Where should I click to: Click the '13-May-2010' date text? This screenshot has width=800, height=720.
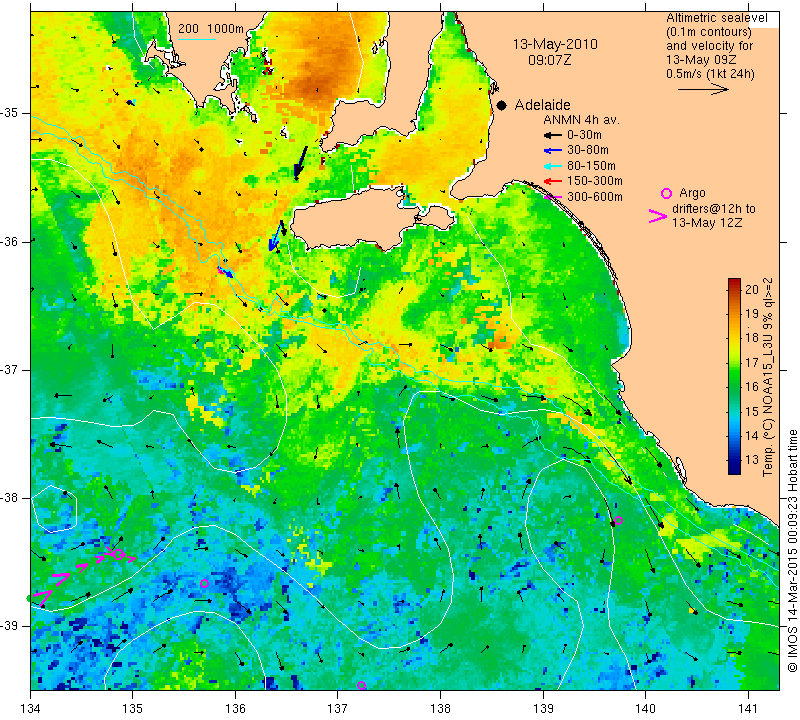pos(555,44)
